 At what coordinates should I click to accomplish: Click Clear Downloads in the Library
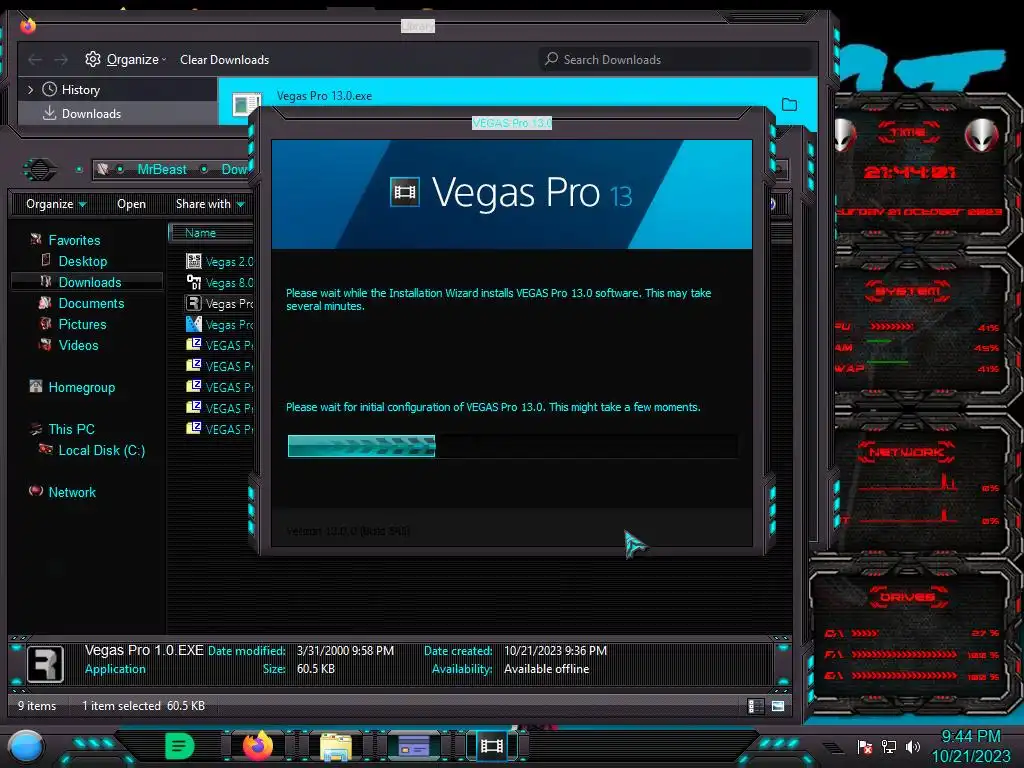pos(224,59)
